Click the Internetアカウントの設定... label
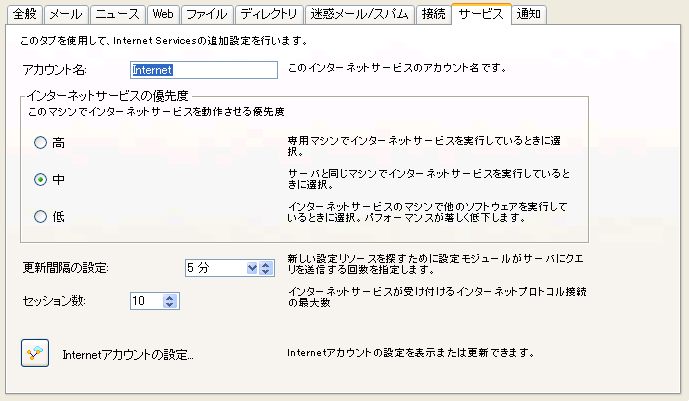This screenshot has height=401, width=689. tap(127, 354)
